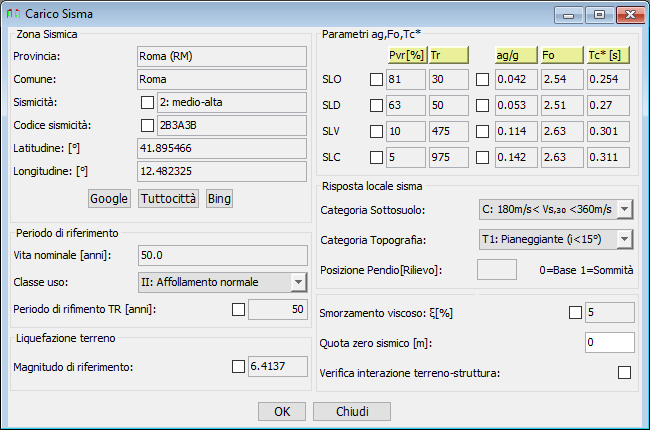The image size is (650, 430).
Task: Open Bing map lookup
Action: (219, 199)
